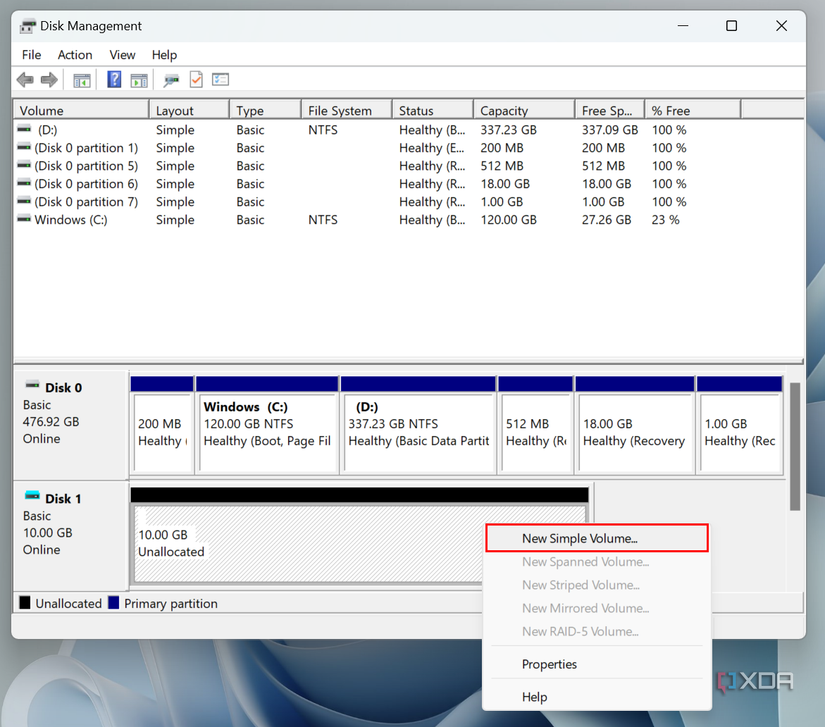Sort by the Capacity column header

click(x=524, y=110)
